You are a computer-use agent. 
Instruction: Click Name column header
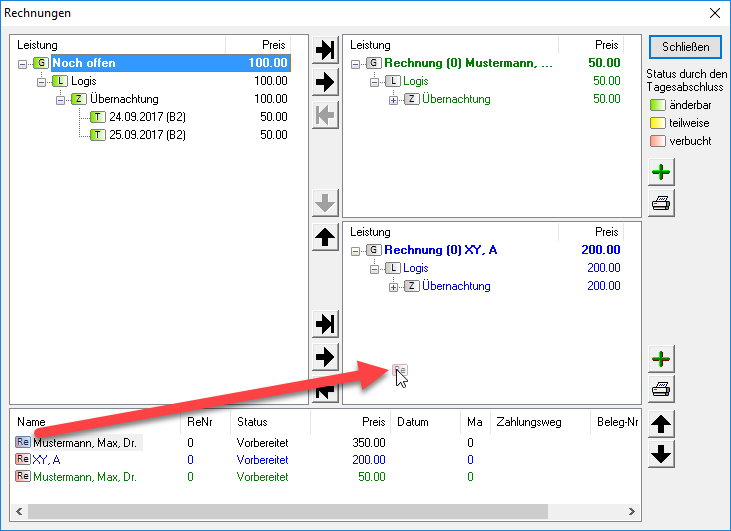[31, 422]
